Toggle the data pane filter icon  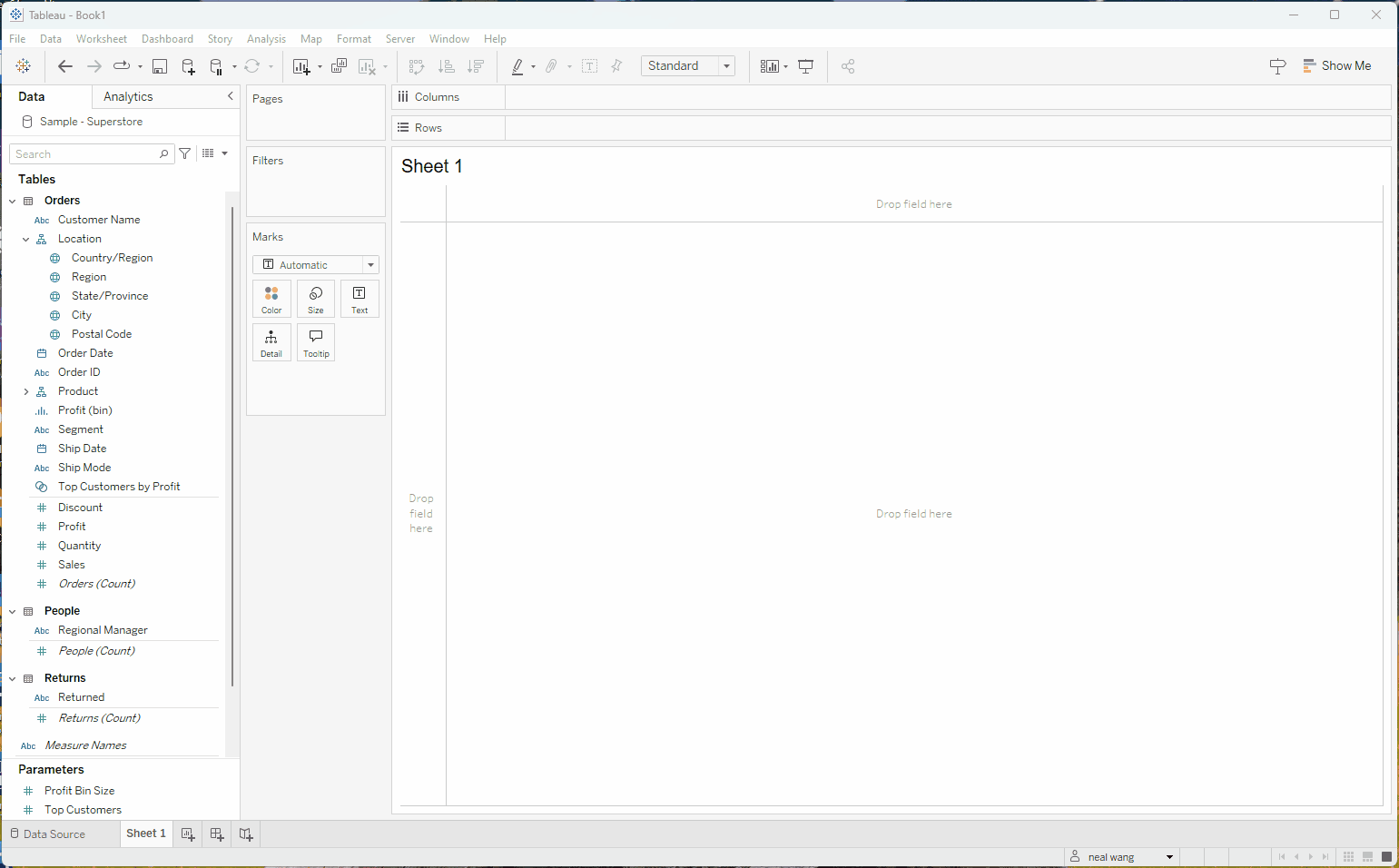(x=185, y=153)
